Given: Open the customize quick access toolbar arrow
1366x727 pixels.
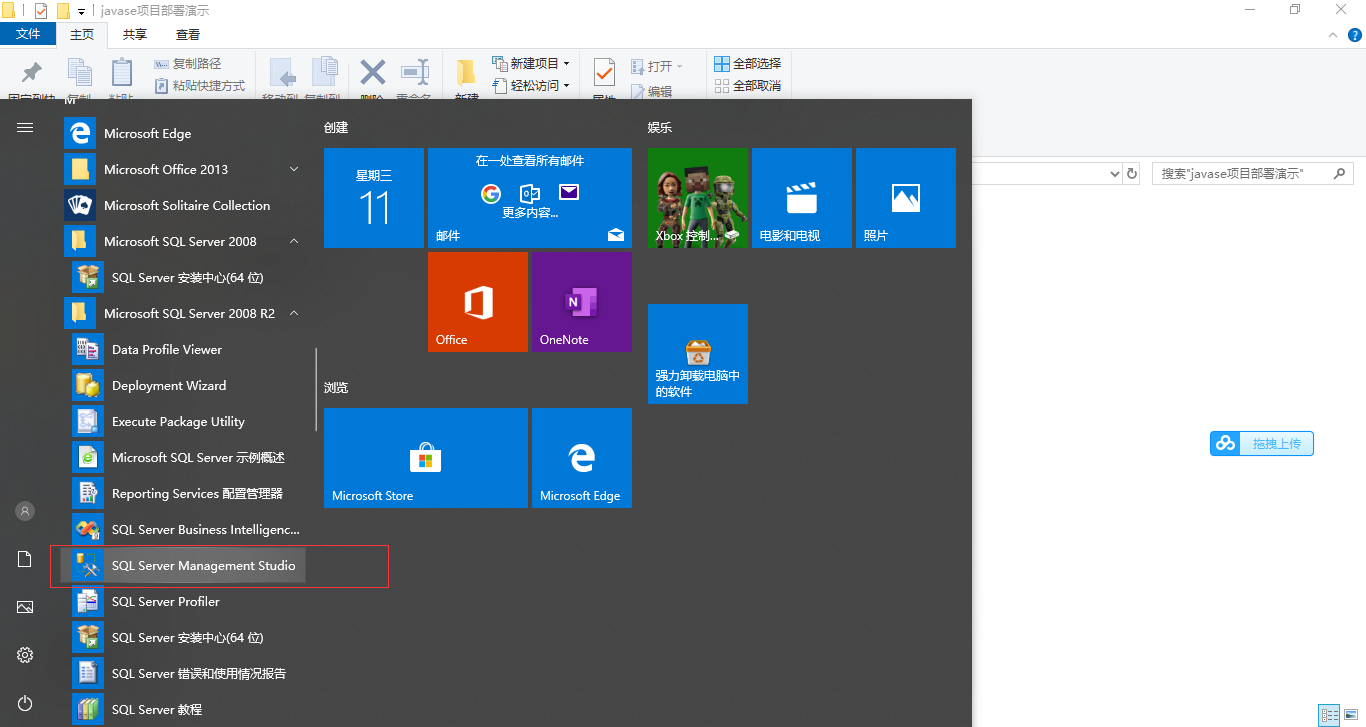Looking at the screenshot, I should 81,11.
